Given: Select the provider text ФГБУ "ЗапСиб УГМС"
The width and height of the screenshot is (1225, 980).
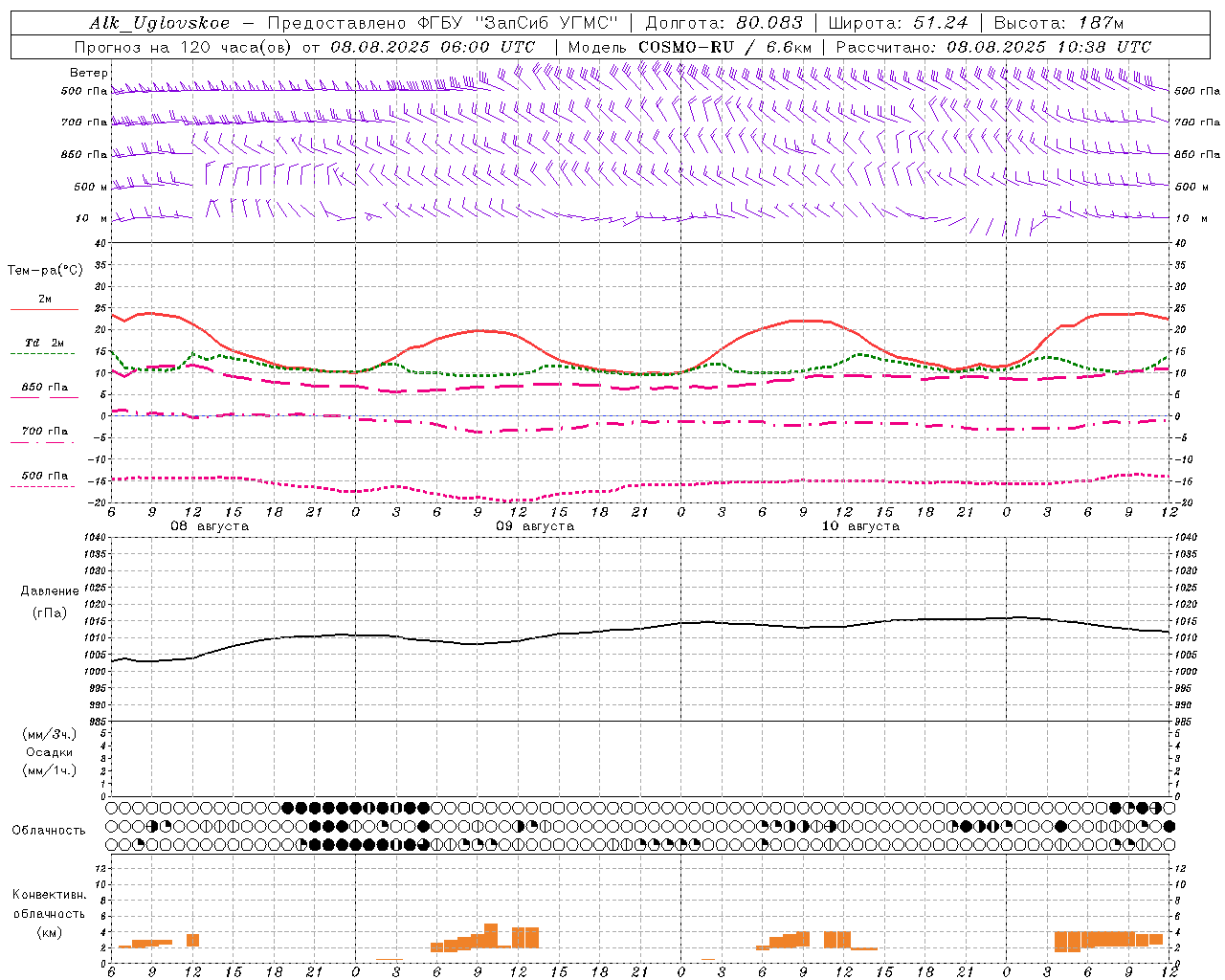Looking at the screenshot, I should [519, 23].
